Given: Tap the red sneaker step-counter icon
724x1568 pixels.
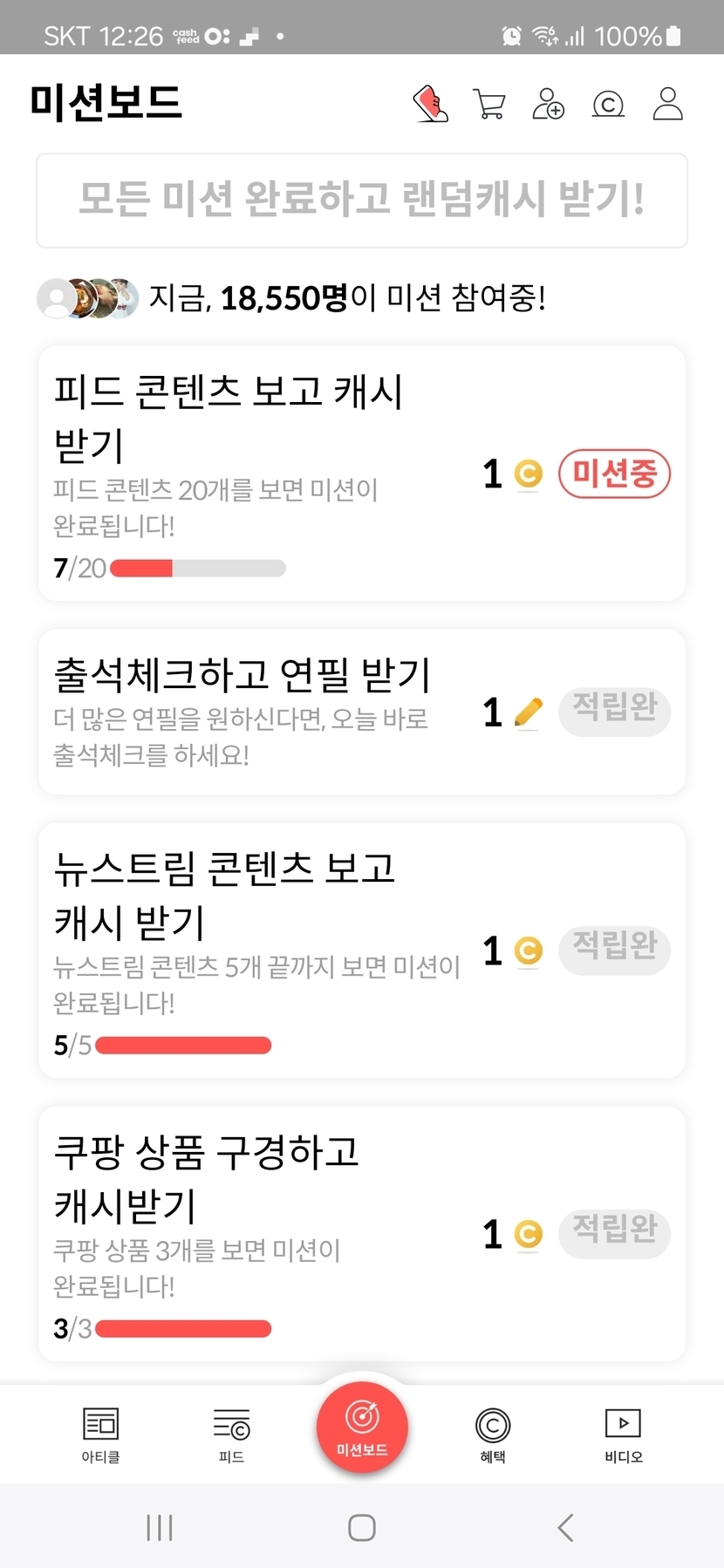Looking at the screenshot, I should pyautogui.click(x=430, y=104).
